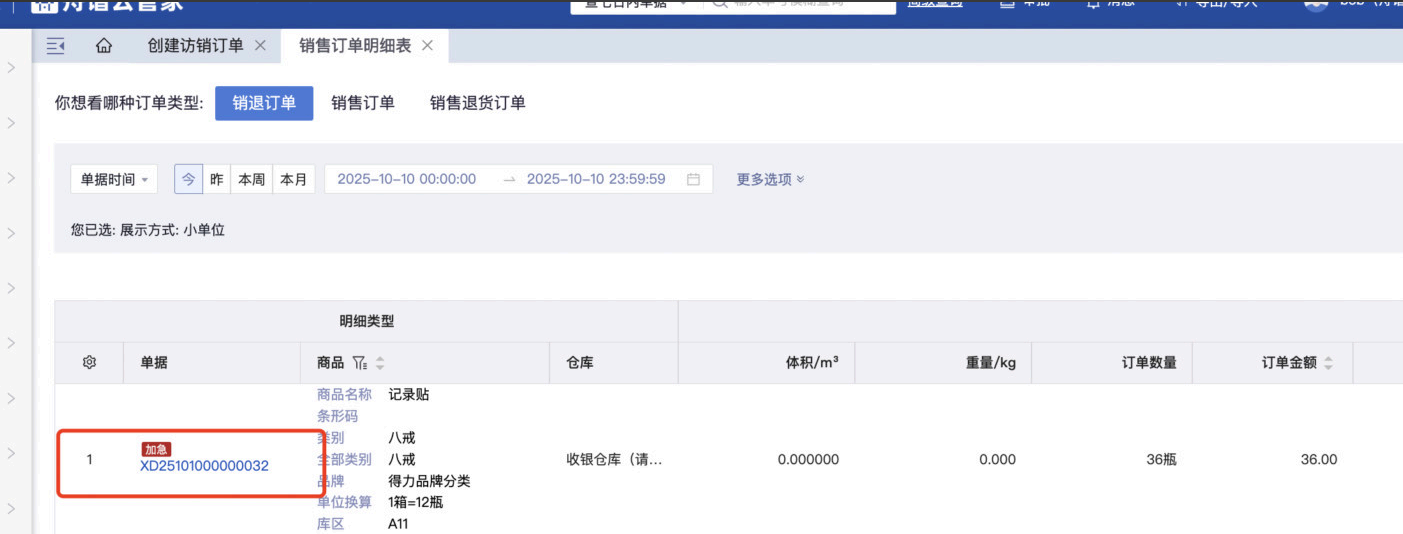This screenshot has height=534, width=1403.
Task: Open the date range calendar icon
Action: pyautogui.click(x=693, y=179)
